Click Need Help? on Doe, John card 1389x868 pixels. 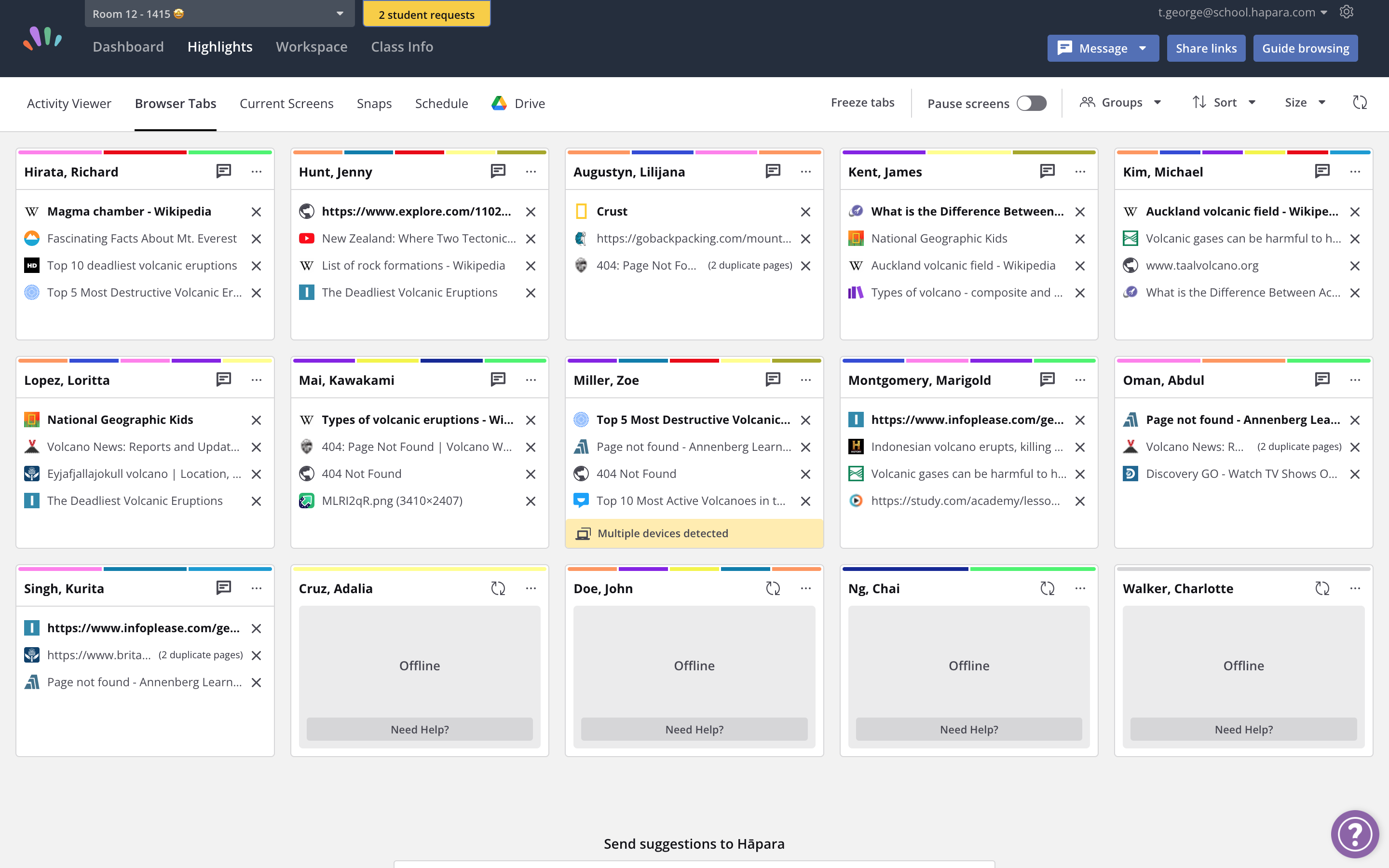click(694, 729)
